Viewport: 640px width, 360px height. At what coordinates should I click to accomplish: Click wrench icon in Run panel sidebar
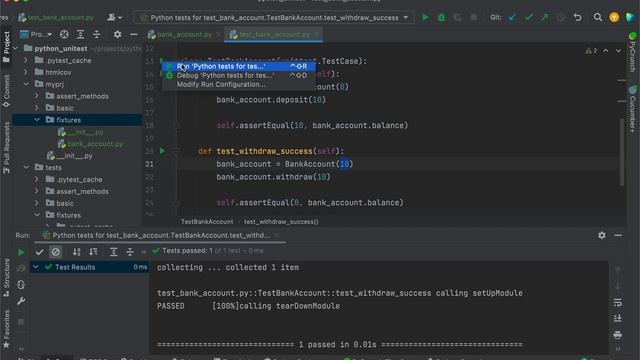21,301
